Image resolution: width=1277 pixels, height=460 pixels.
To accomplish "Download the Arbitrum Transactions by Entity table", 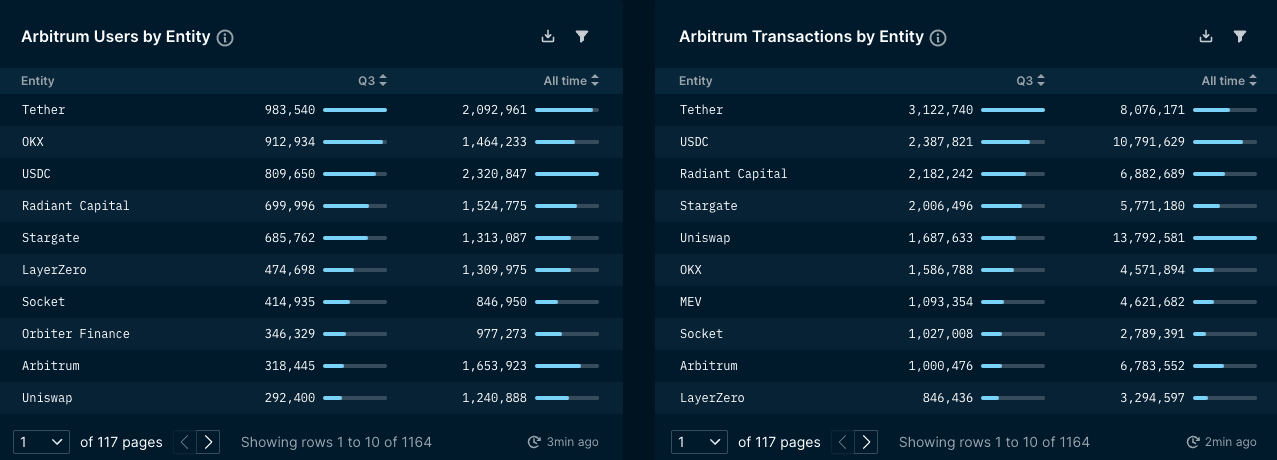I will click(1206, 36).
